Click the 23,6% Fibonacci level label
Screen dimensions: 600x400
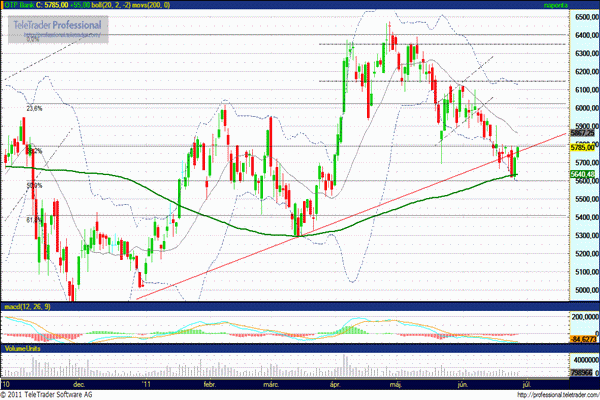pos(35,107)
